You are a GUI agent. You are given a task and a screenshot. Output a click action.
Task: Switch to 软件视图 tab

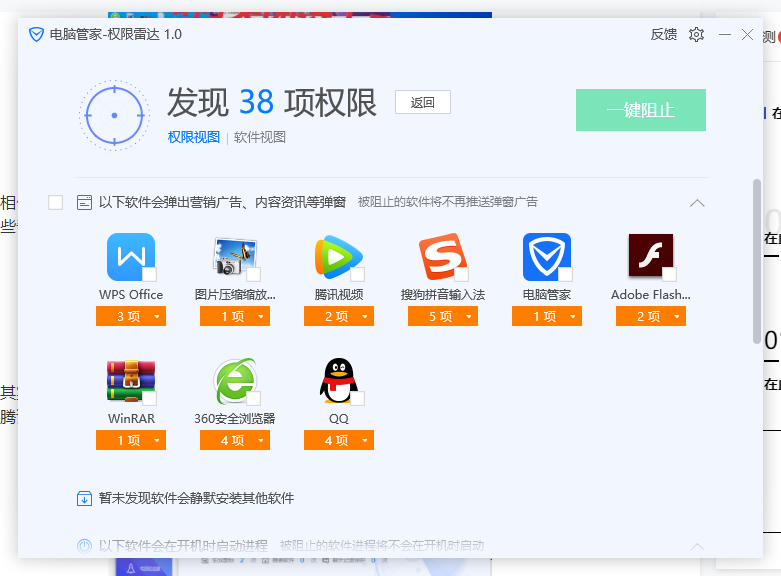coord(260,137)
